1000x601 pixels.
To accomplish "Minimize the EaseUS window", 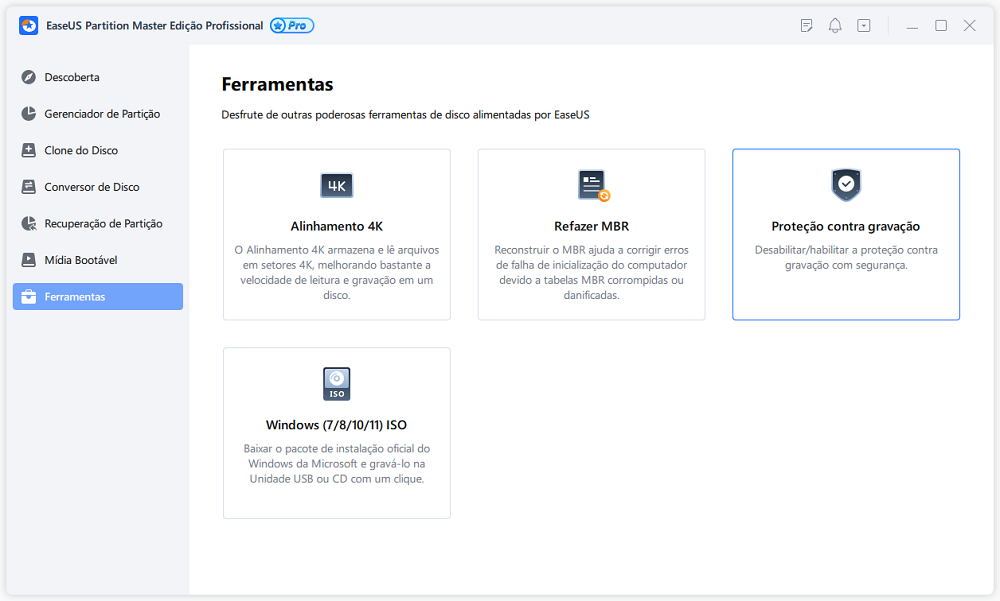I will click(x=912, y=26).
